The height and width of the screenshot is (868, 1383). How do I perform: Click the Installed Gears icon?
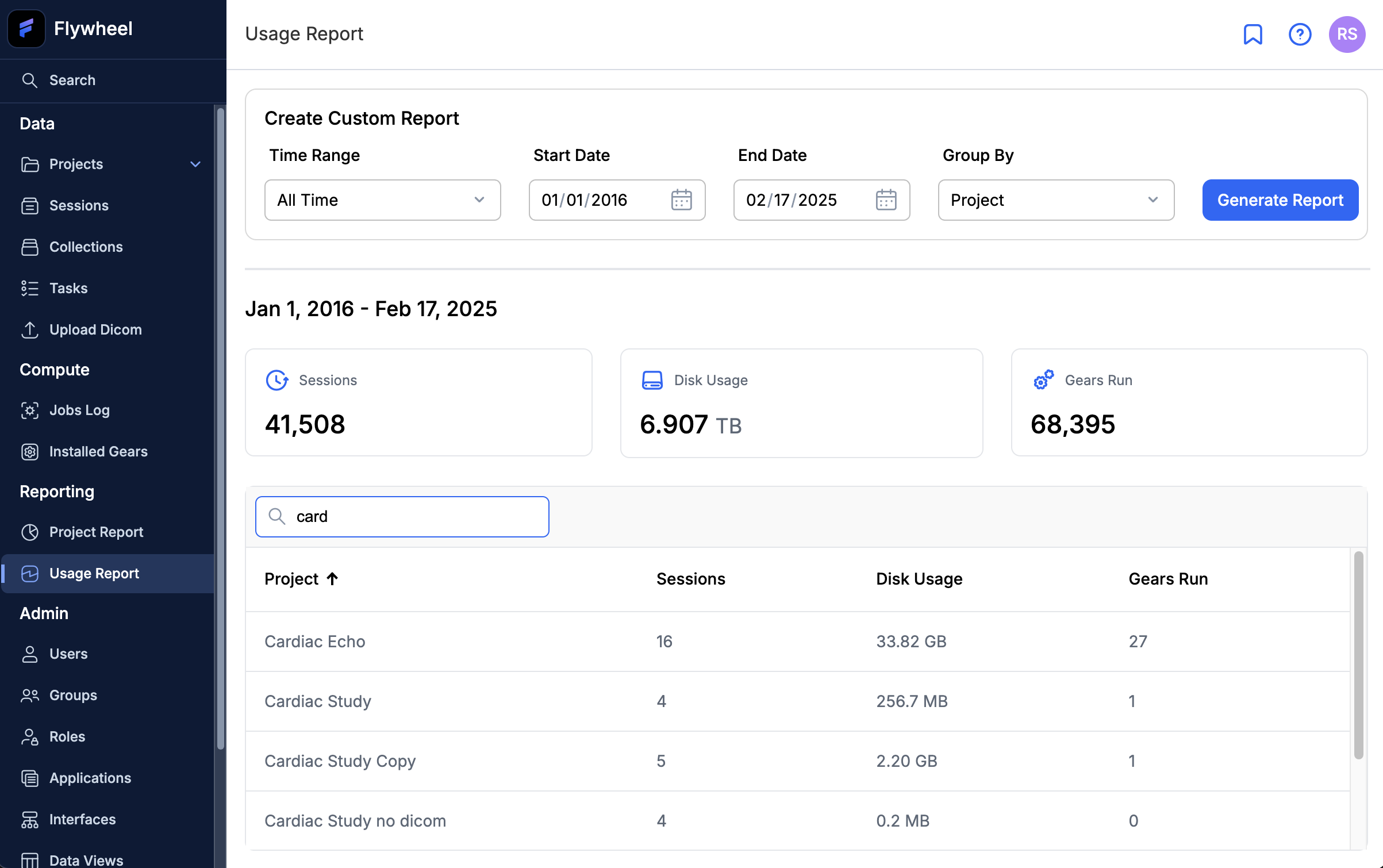pyautogui.click(x=30, y=452)
